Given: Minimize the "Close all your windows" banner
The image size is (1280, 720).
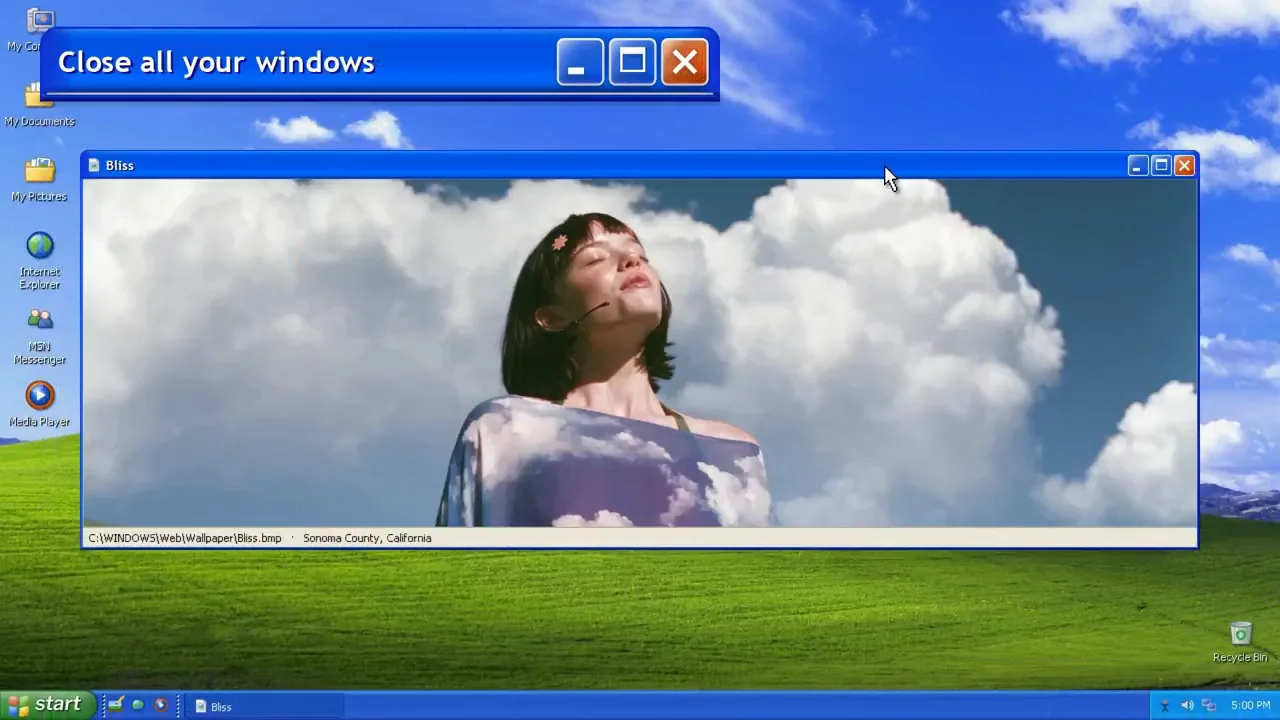Looking at the screenshot, I should click(x=580, y=62).
